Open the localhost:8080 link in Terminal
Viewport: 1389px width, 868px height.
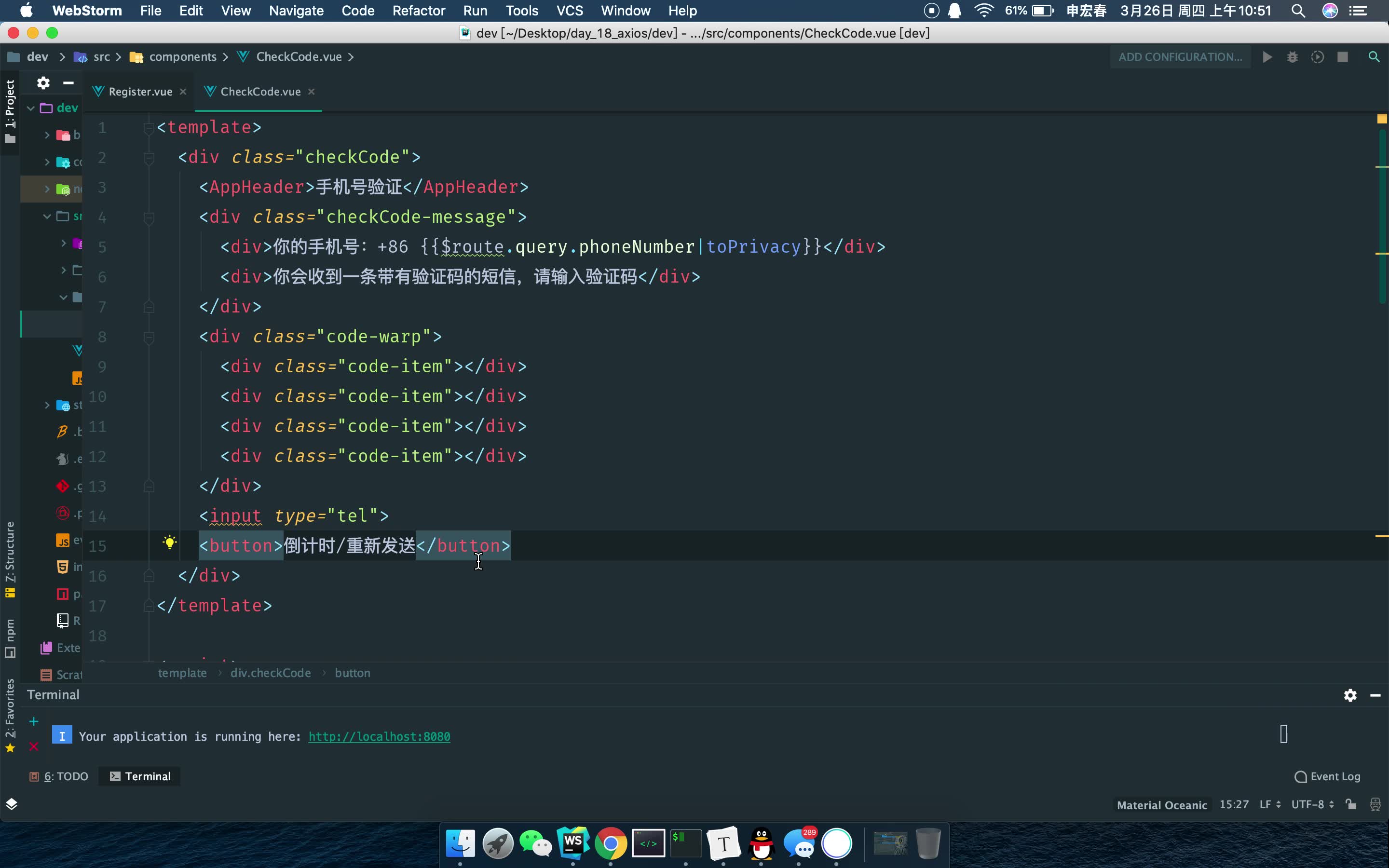(x=379, y=736)
